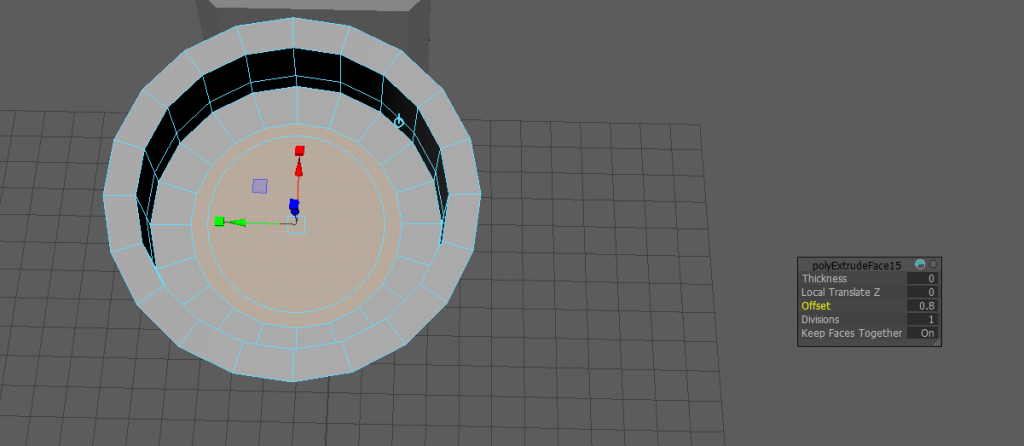Select the Divisions attribute label
The image size is (1024, 446).
822,319
